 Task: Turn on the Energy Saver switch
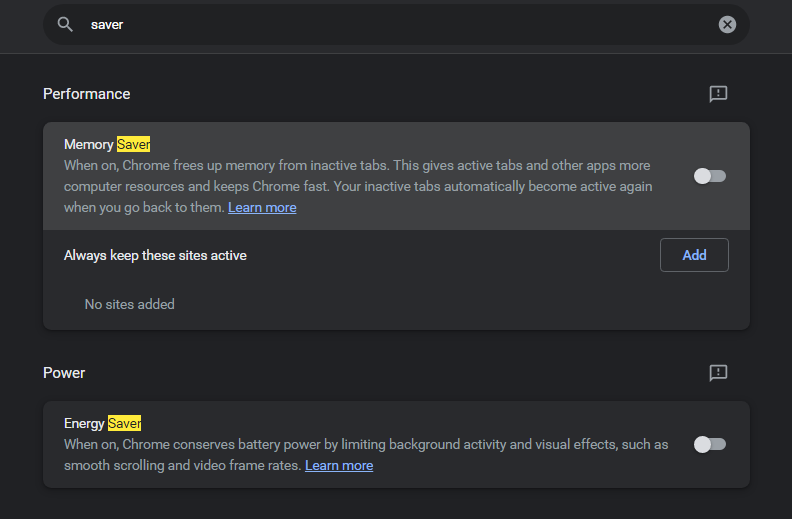pos(710,444)
